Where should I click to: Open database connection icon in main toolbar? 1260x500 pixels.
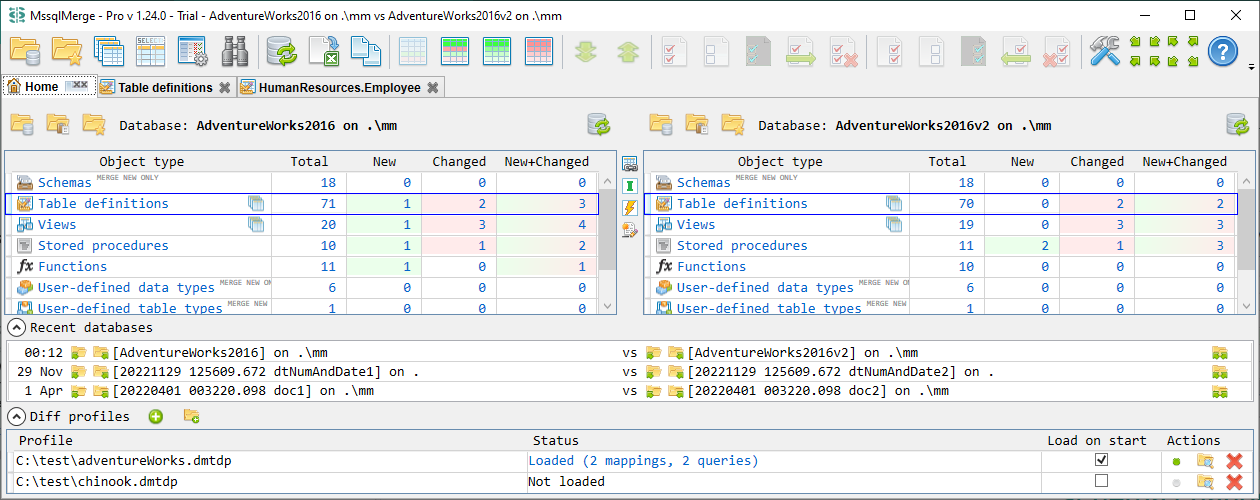(x=25, y=51)
